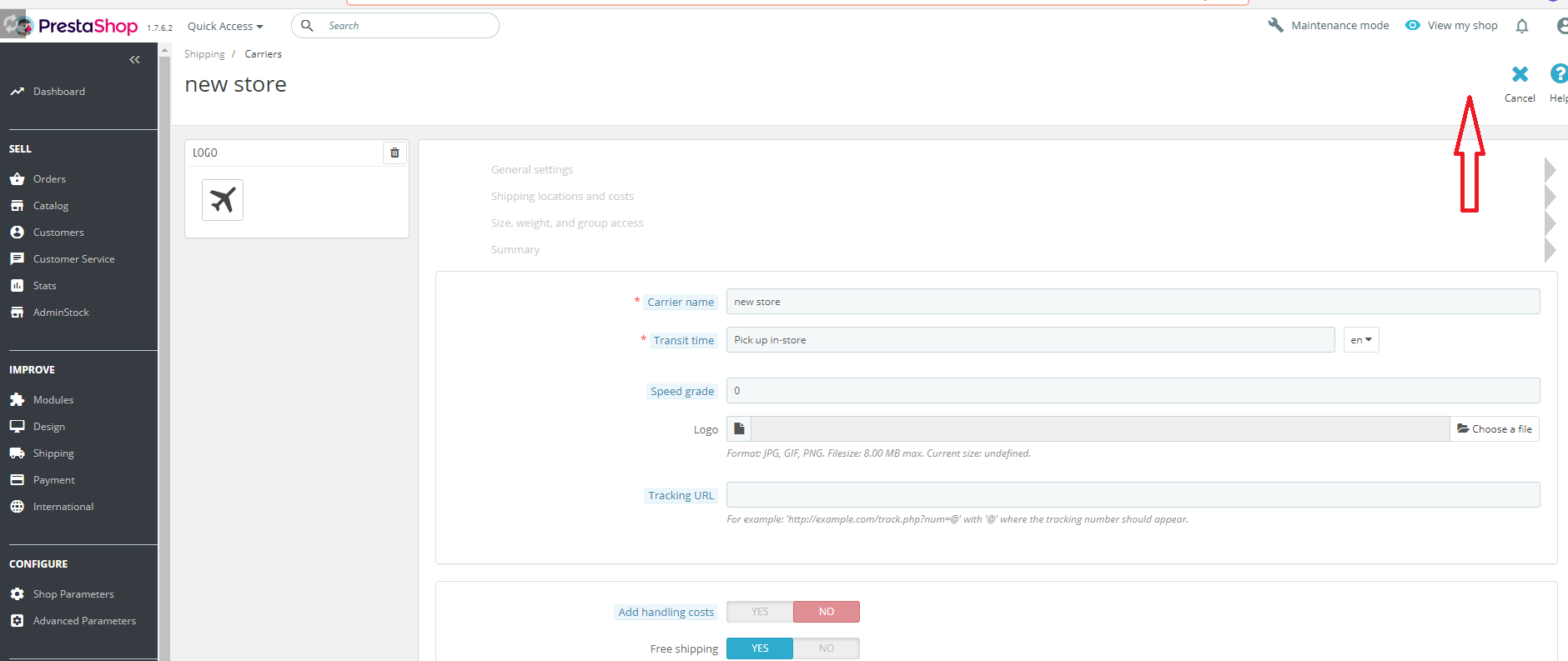This screenshot has width=1568, height=661.
Task: Go to Shipping locations and costs step
Action: [x=562, y=197]
